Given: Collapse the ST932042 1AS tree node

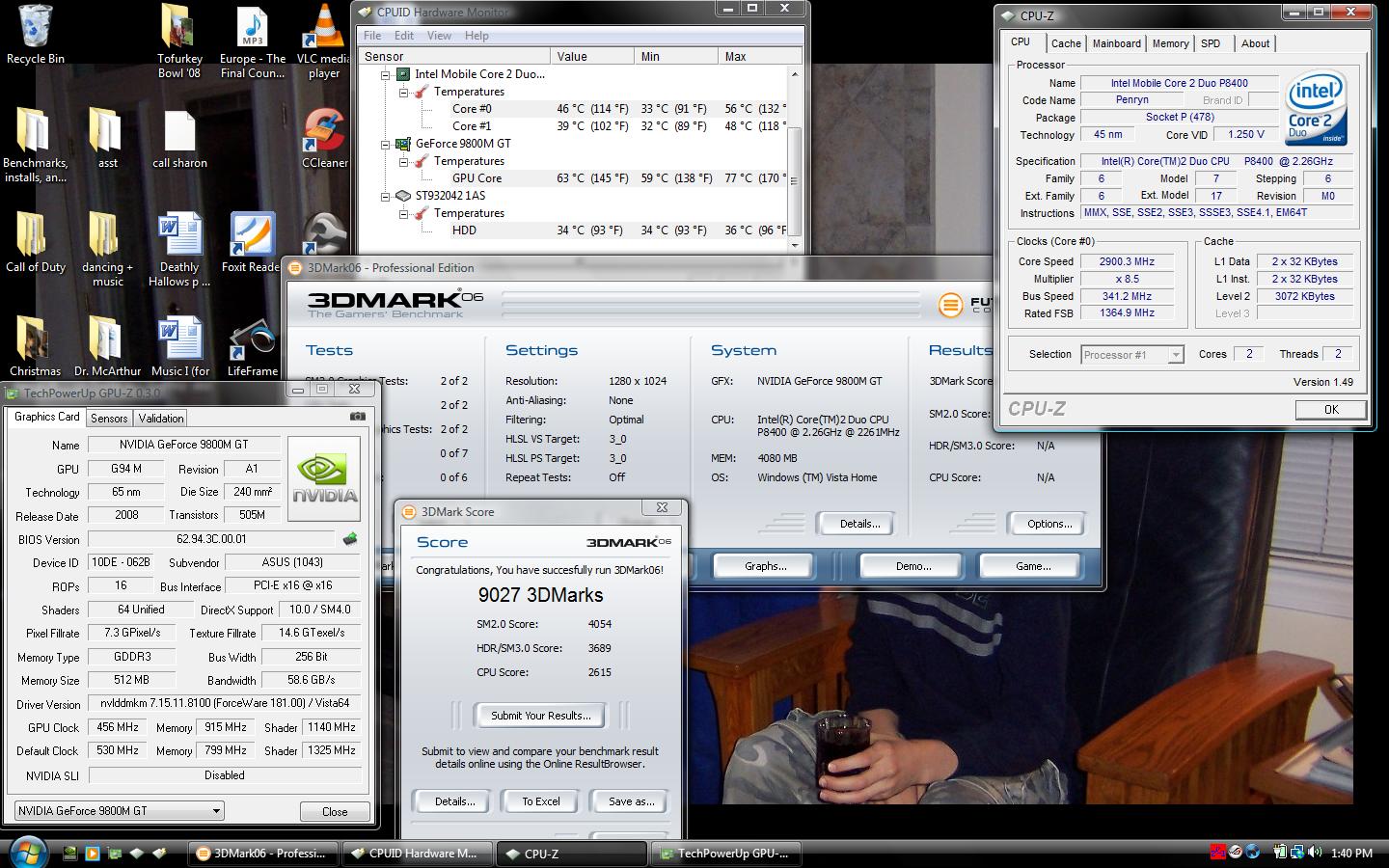Looking at the screenshot, I should point(386,196).
